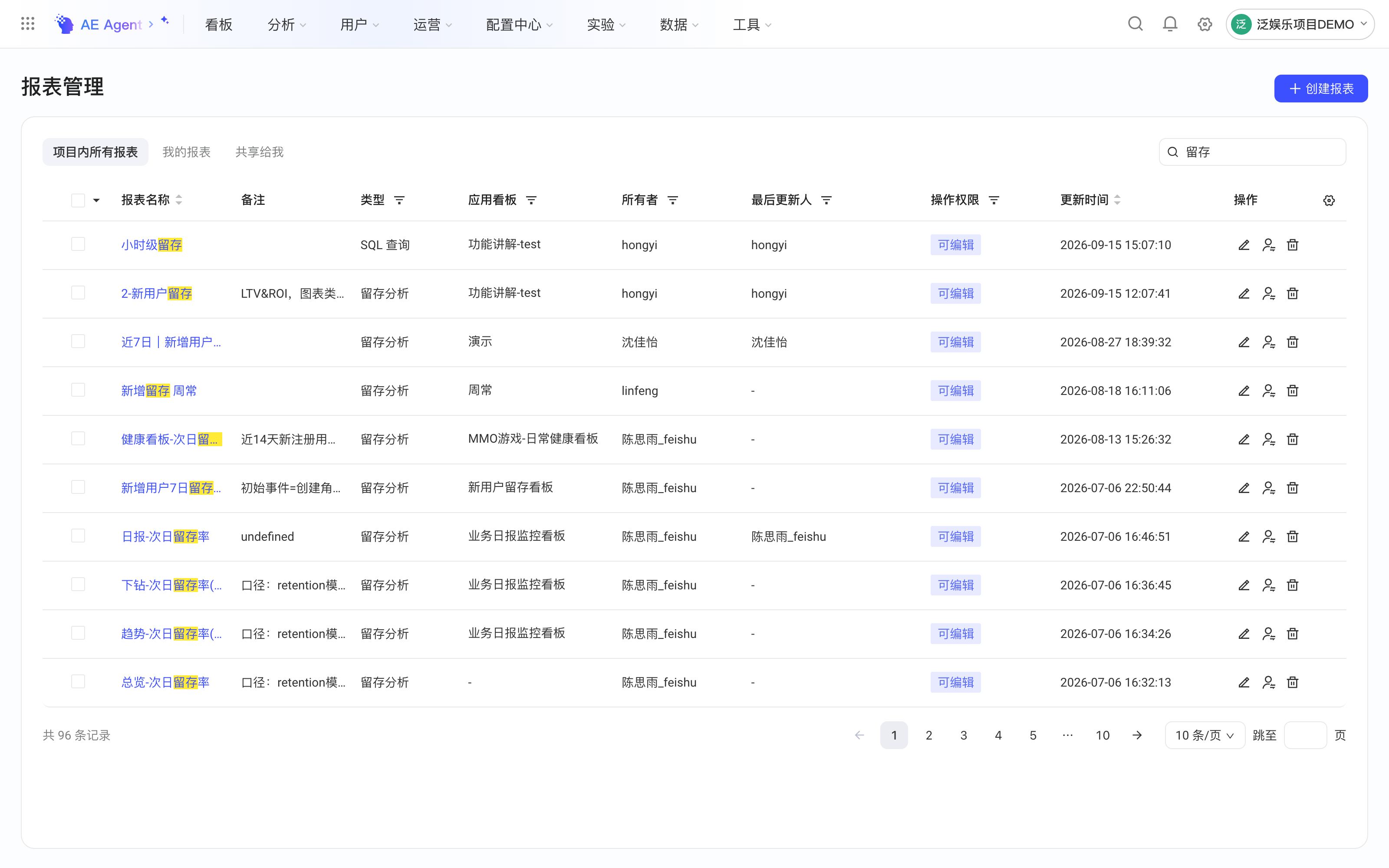Sort by 更新时间 column

point(1117,200)
